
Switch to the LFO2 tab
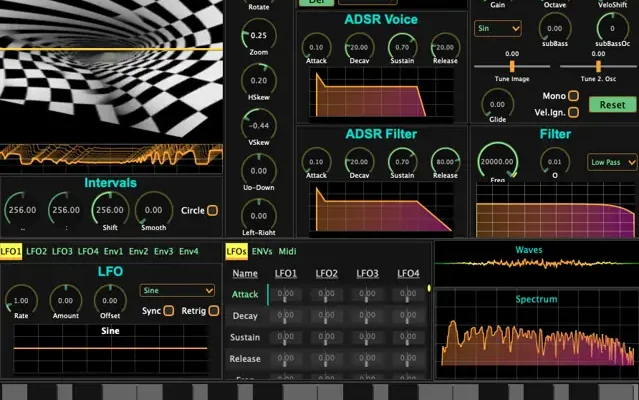coord(36,251)
